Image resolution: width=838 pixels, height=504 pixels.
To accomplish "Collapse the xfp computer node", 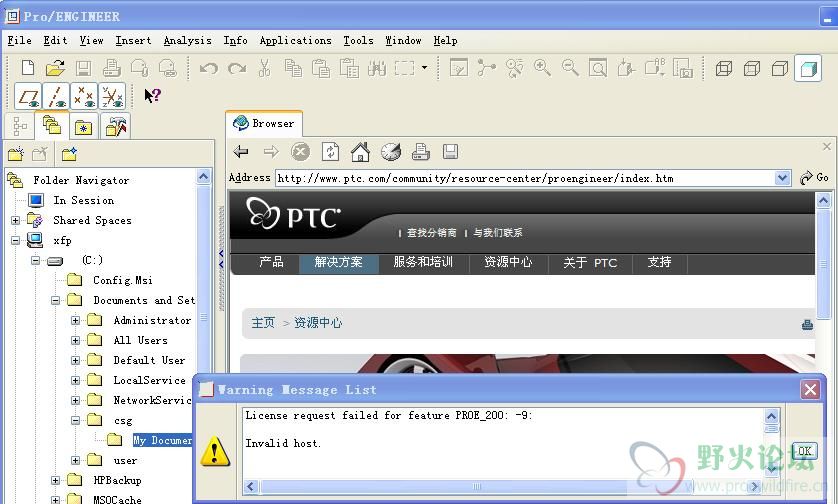I will tap(15, 241).
